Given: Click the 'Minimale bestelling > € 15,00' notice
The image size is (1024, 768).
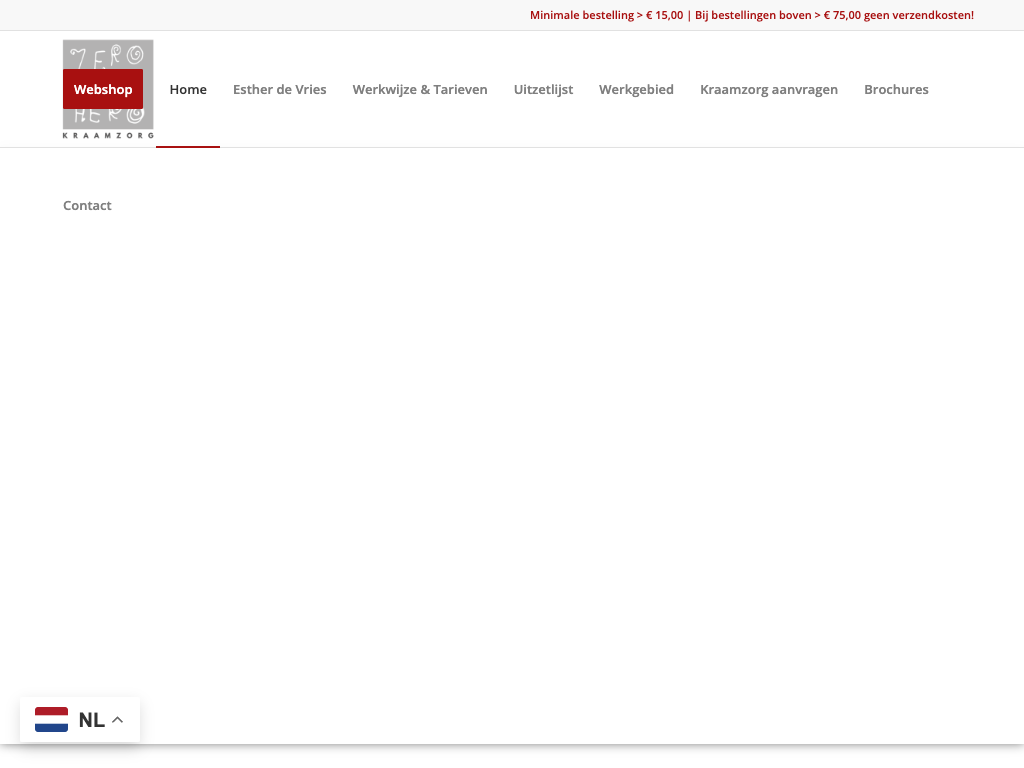Looking at the screenshot, I should (x=606, y=15).
